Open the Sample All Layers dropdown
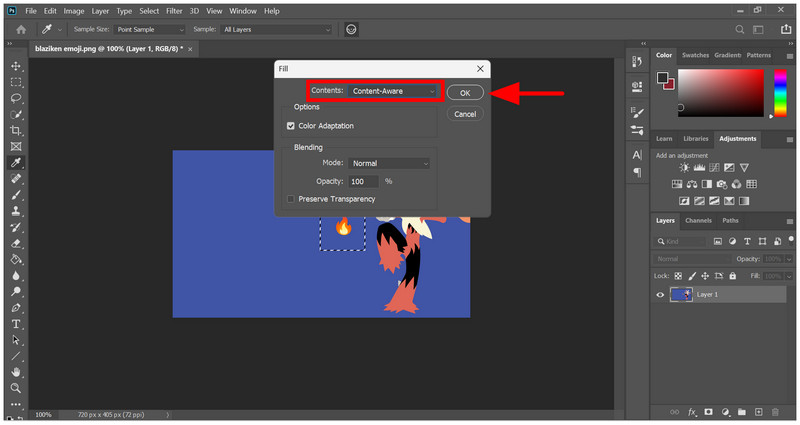800x425 pixels. 277,30
